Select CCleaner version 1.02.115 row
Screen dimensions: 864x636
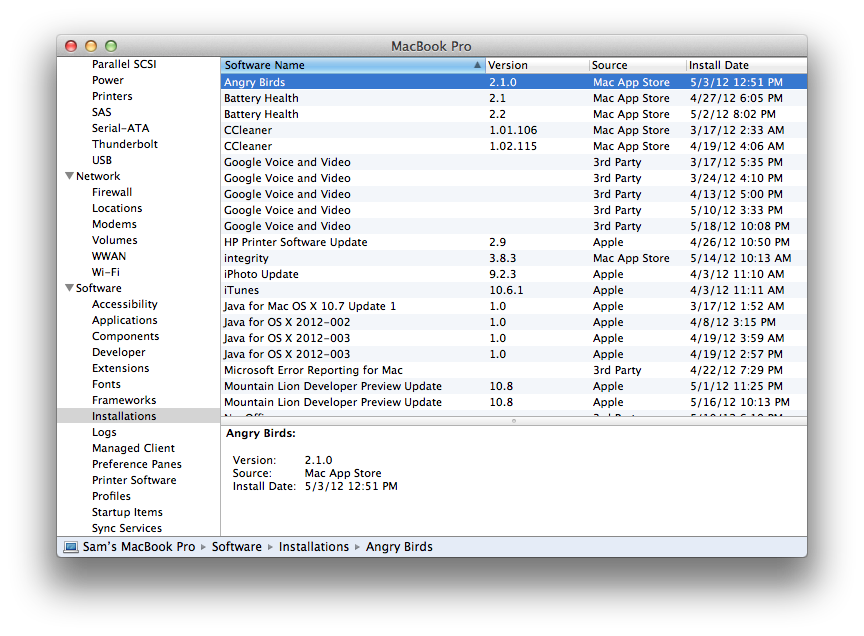[514, 145]
